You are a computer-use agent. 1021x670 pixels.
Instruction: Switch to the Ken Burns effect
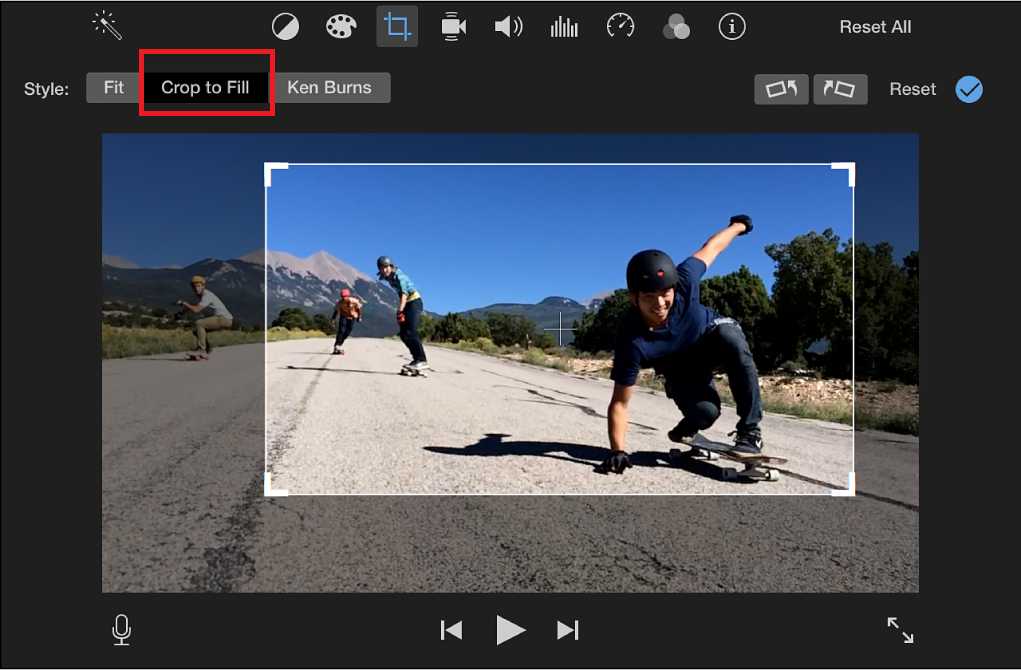click(x=331, y=87)
